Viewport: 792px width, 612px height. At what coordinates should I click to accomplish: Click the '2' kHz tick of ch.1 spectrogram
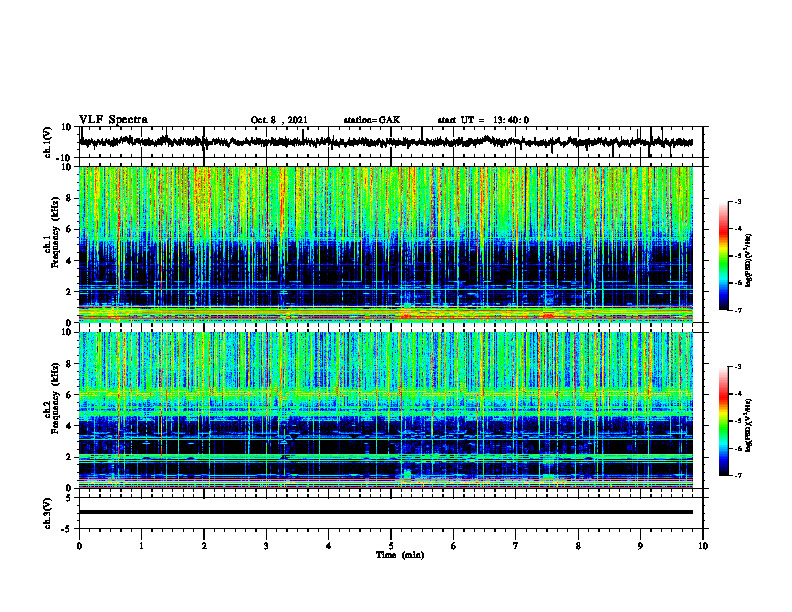(x=69, y=292)
